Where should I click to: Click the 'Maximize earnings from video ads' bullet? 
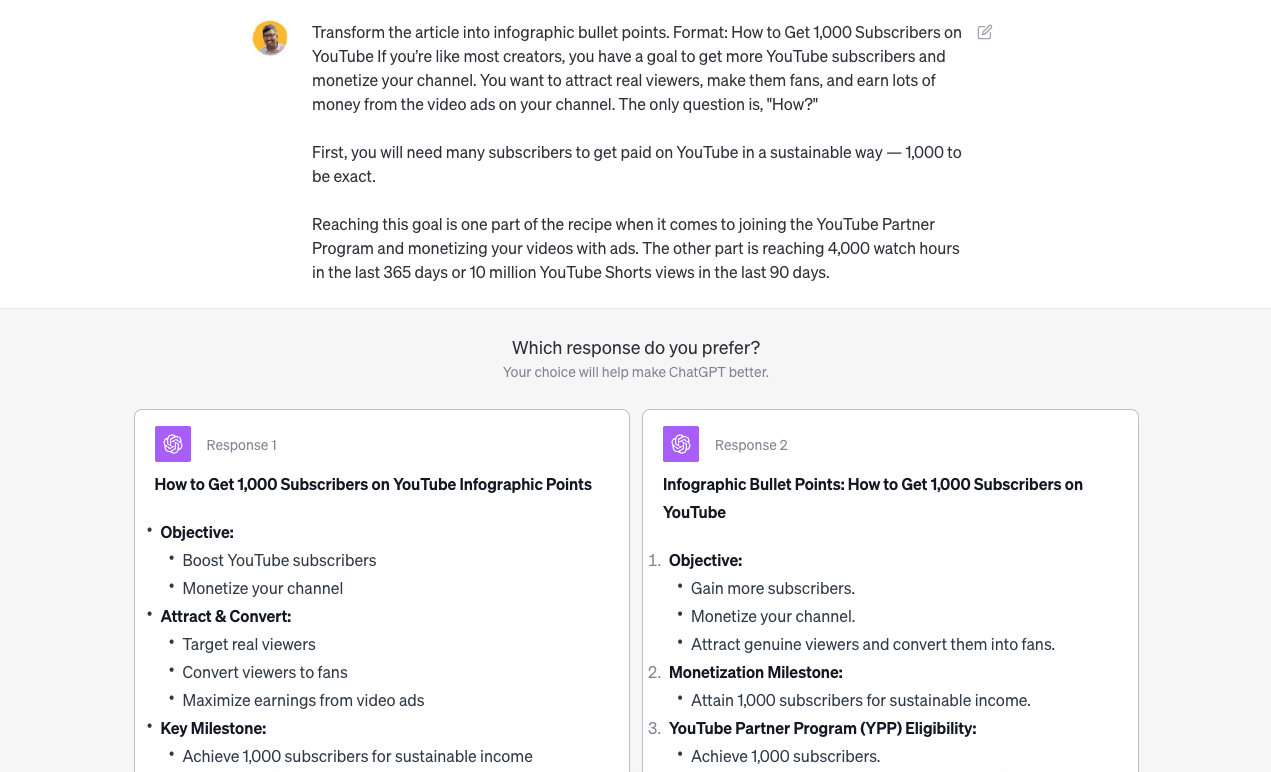pos(303,700)
